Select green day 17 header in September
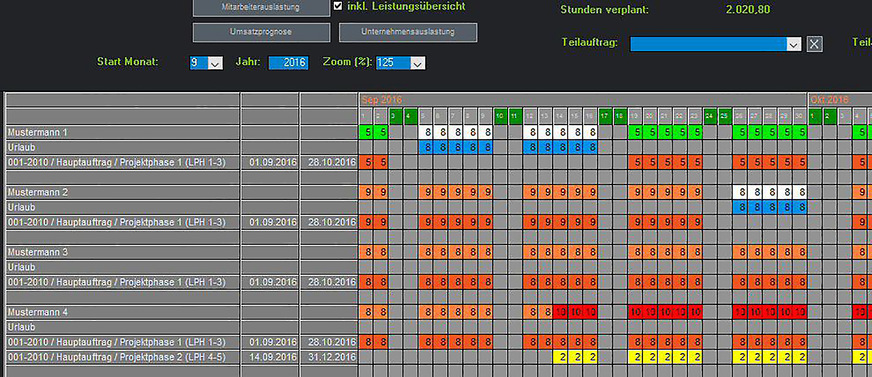Viewport: 872px width, 377px height. pos(605,116)
